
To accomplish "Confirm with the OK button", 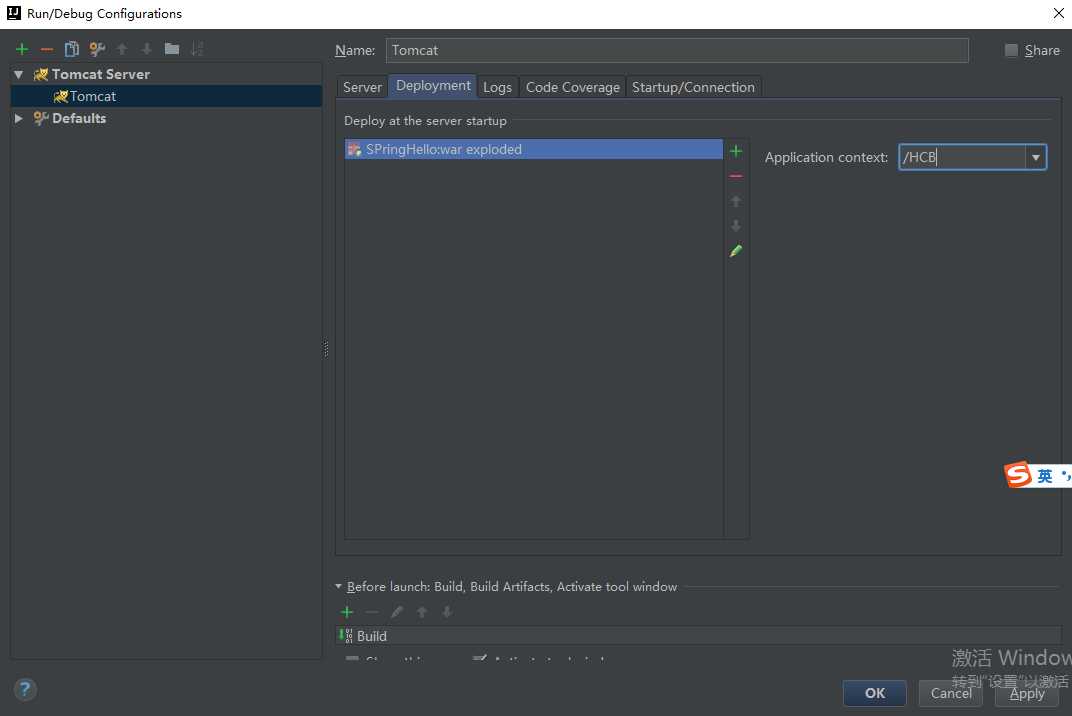I will point(874,693).
